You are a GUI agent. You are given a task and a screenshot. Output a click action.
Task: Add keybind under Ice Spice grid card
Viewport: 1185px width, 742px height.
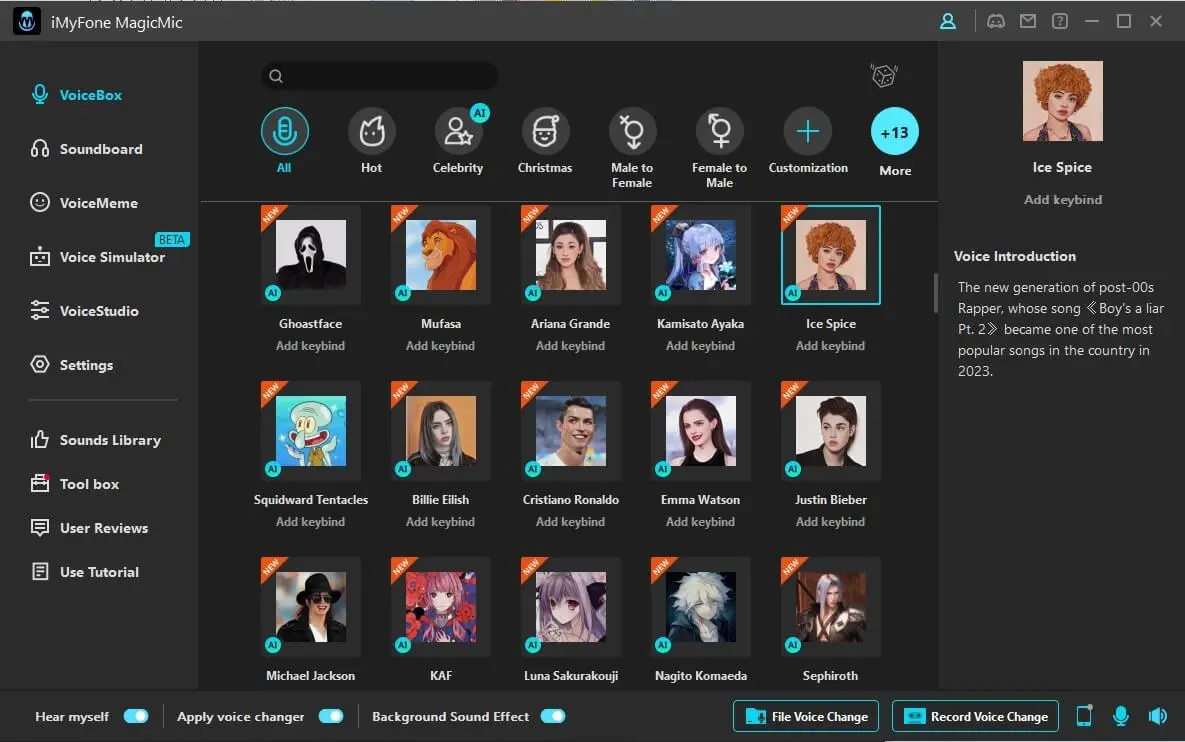click(831, 345)
